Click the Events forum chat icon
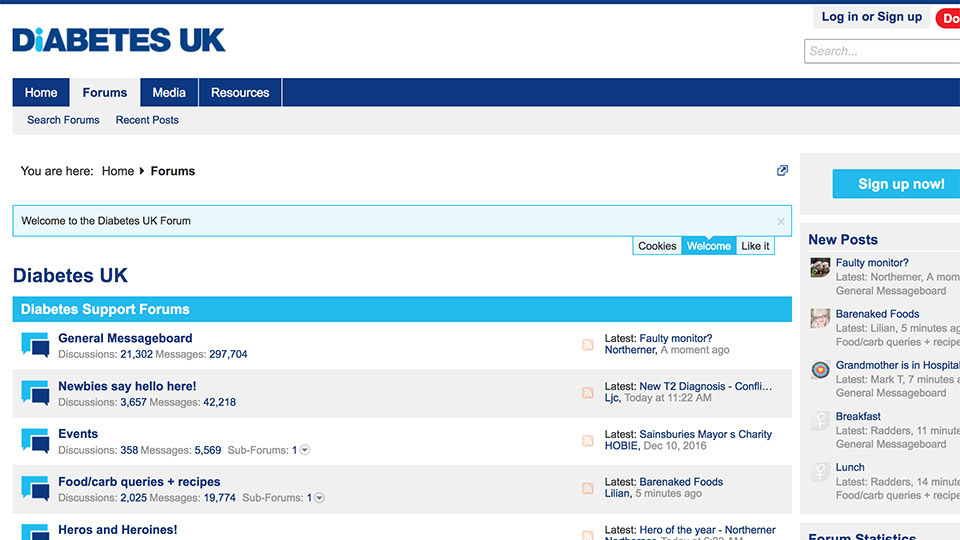The height and width of the screenshot is (540, 960). (35, 440)
